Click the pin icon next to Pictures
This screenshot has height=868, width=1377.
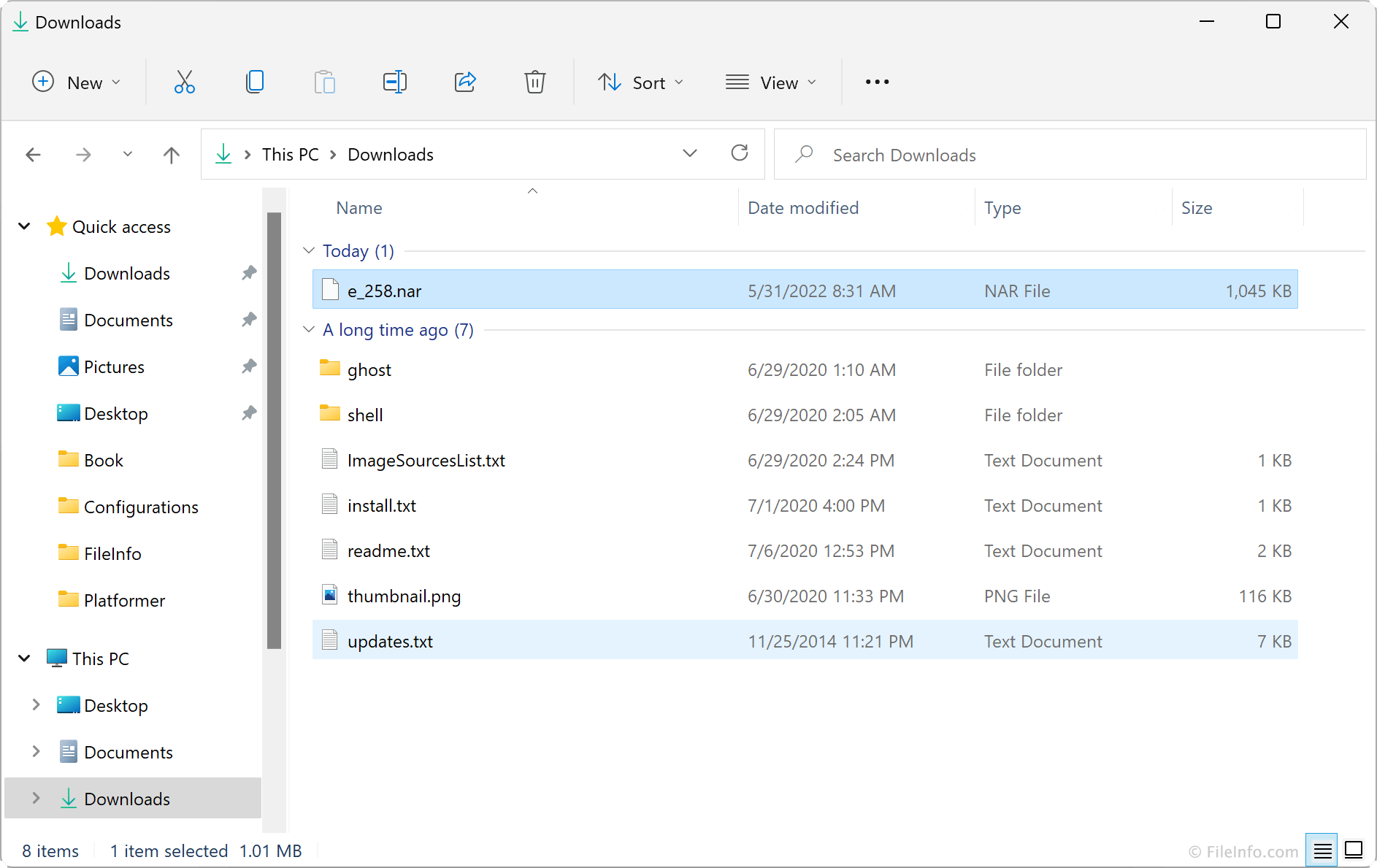coord(249,366)
